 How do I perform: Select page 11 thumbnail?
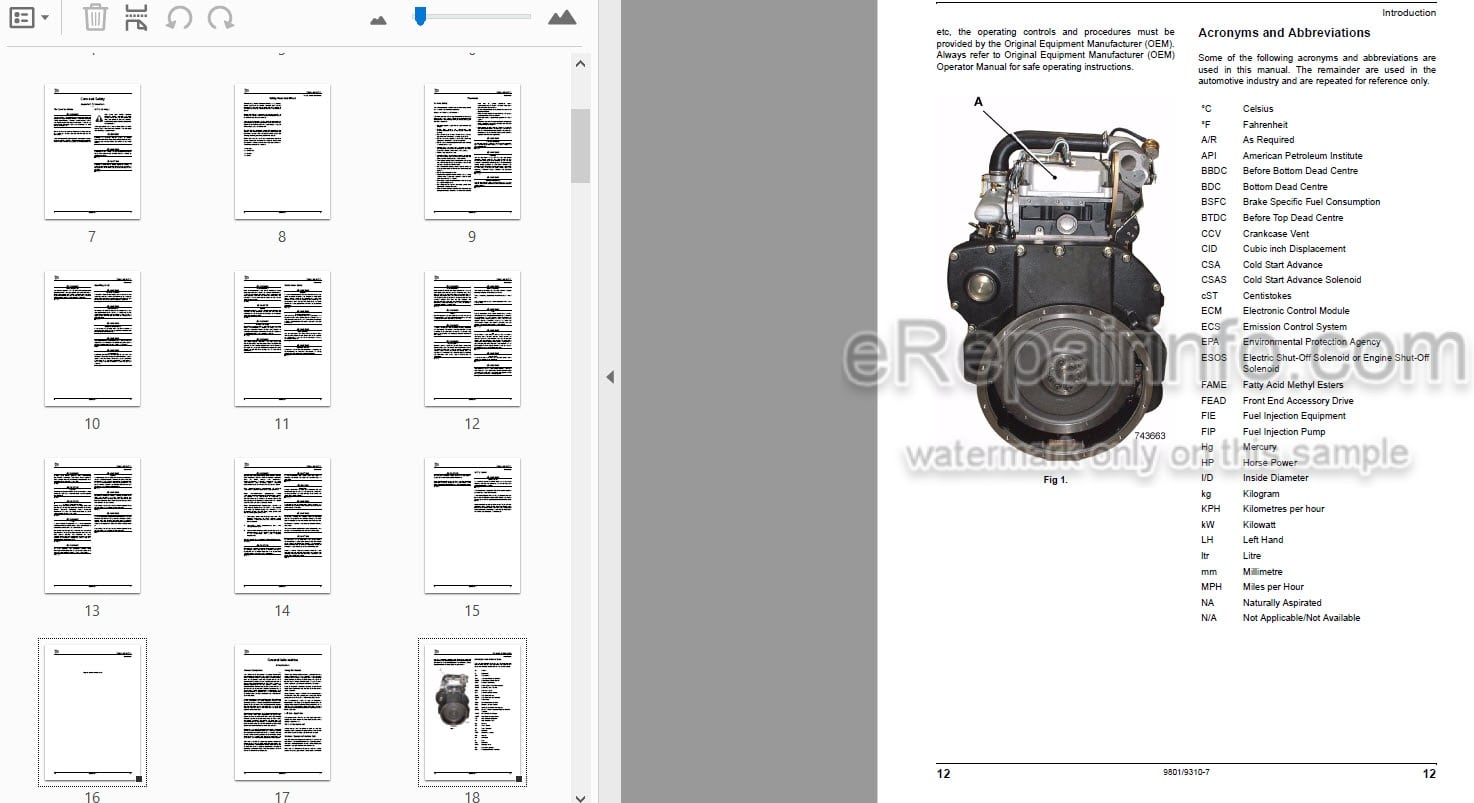(282, 339)
